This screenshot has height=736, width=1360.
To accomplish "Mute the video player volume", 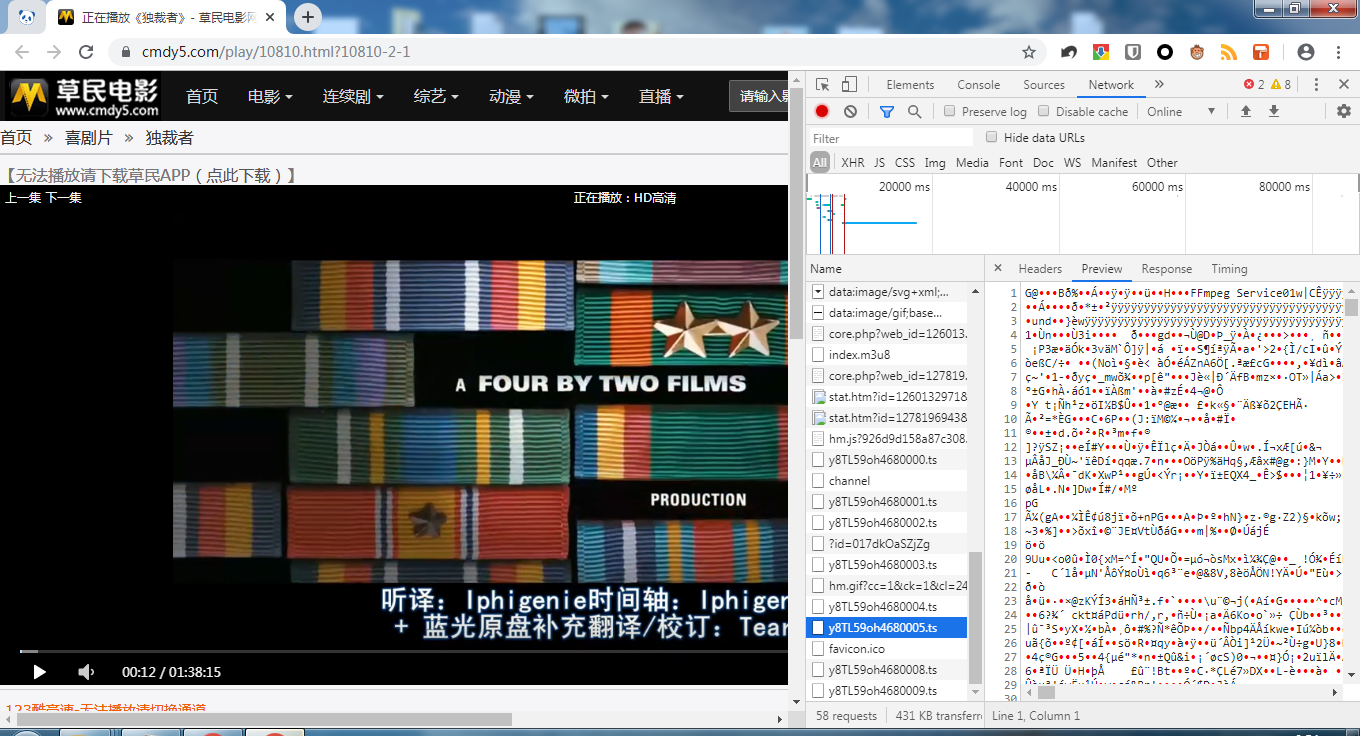I will pos(87,672).
